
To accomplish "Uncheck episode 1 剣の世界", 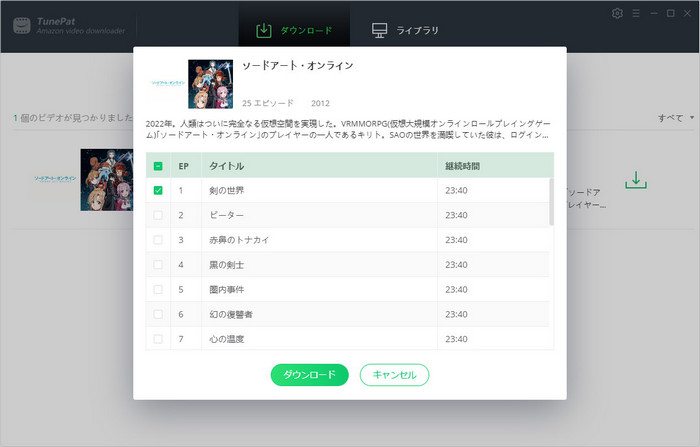I will (158, 191).
